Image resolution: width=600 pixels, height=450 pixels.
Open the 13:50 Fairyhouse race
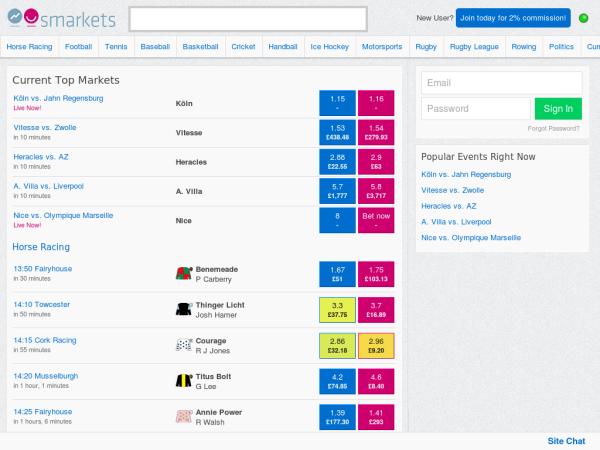(x=42, y=269)
